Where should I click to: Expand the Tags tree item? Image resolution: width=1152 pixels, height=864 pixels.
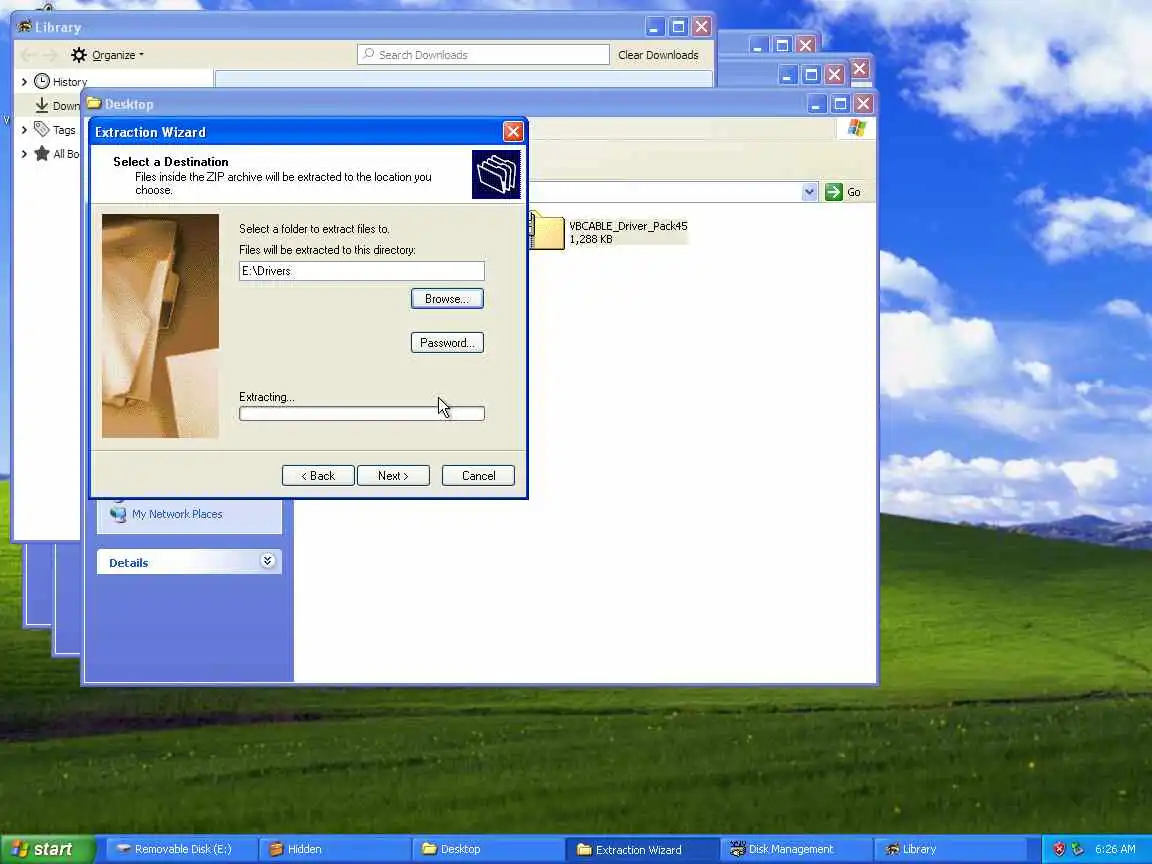click(x=24, y=130)
